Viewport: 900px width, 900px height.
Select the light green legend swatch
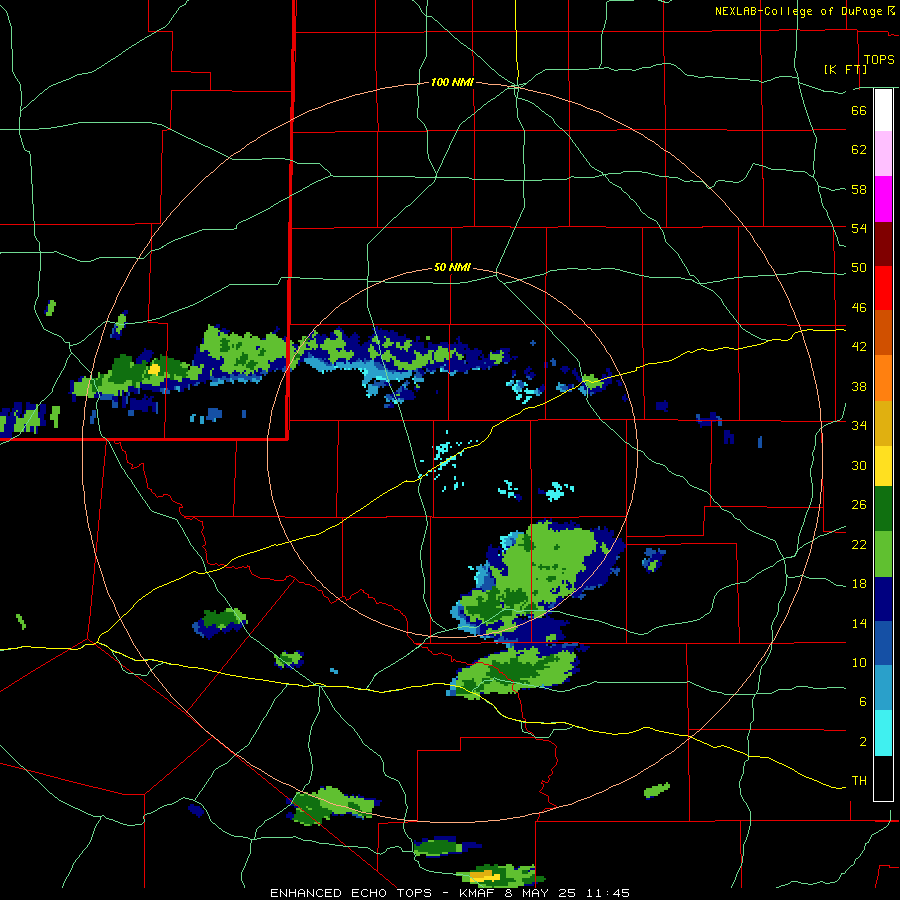click(883, 554)
